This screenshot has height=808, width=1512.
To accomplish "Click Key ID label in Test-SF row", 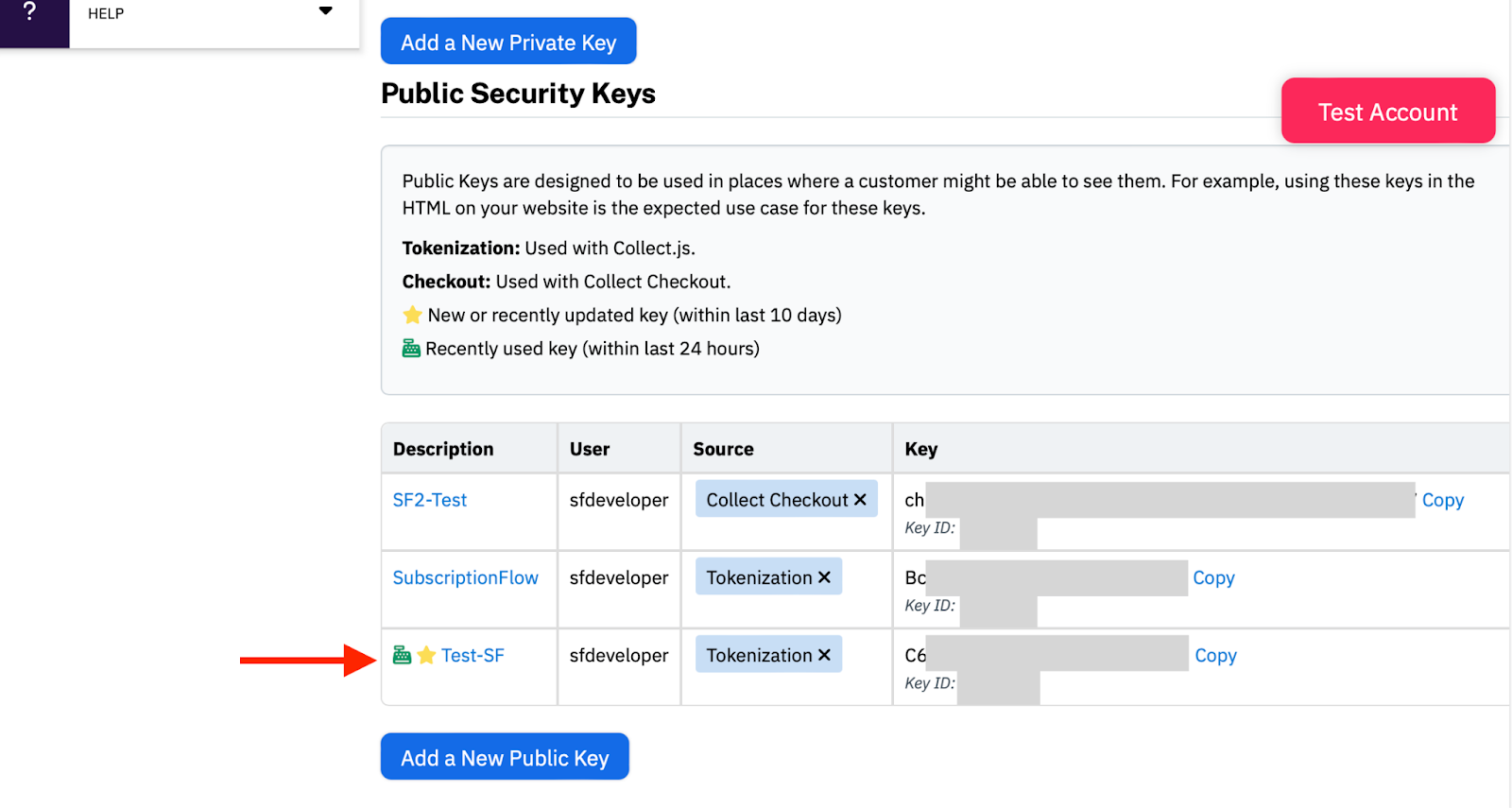I will (x=930, y=683).
